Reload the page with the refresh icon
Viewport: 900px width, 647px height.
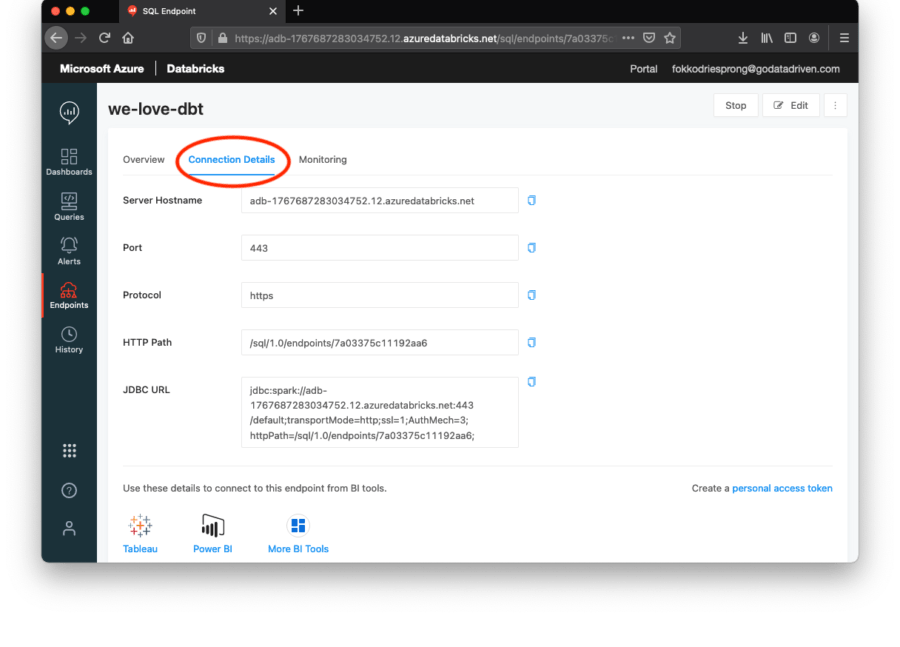(104, 38)
